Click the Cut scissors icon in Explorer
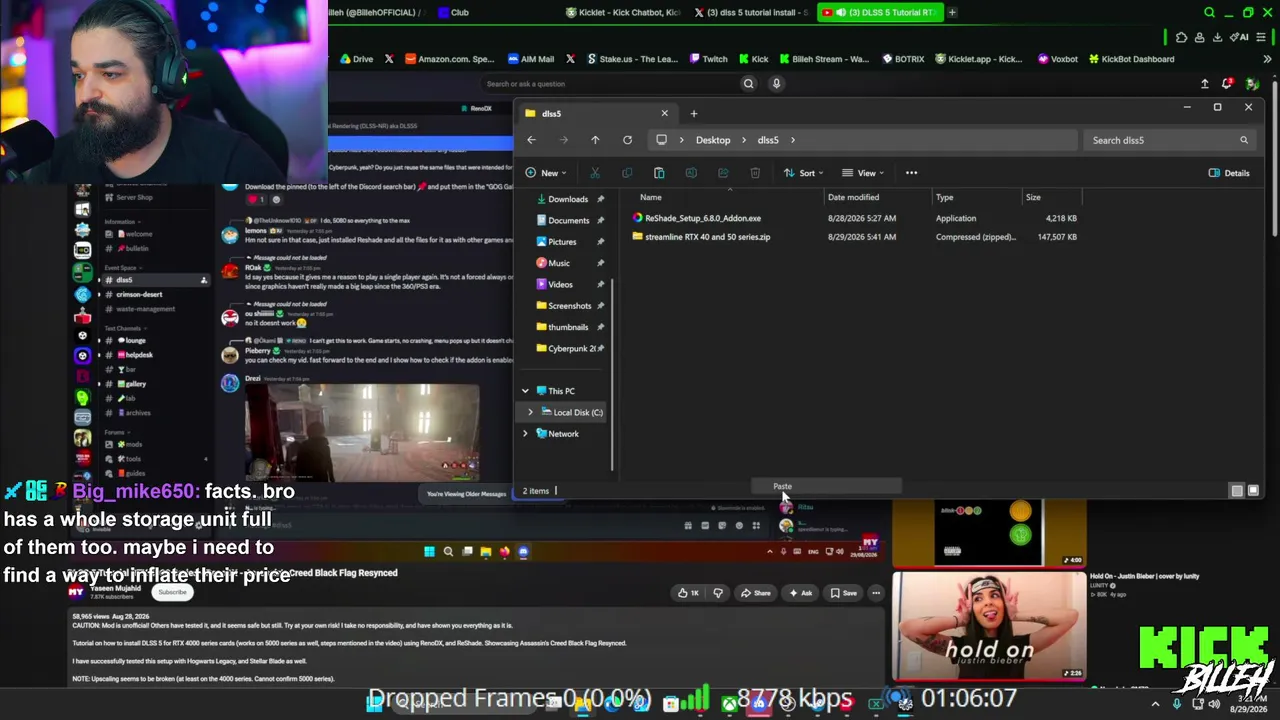Viewport: 1280px width, 720px height. point(595,173)
